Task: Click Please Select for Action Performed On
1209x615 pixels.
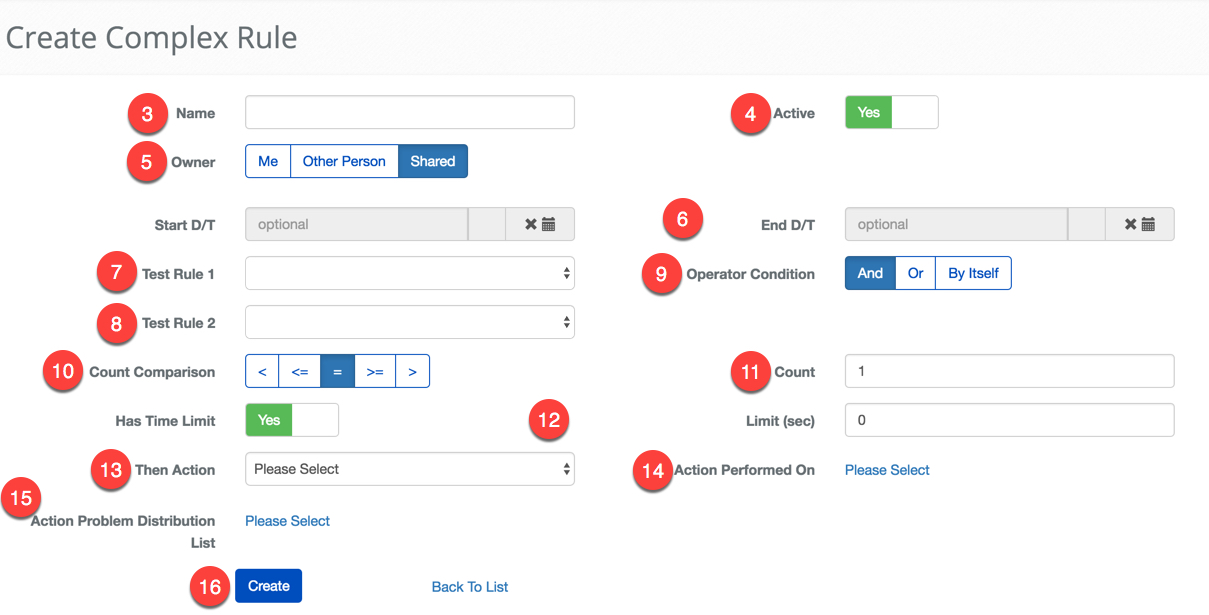Action: coord(887,470)
